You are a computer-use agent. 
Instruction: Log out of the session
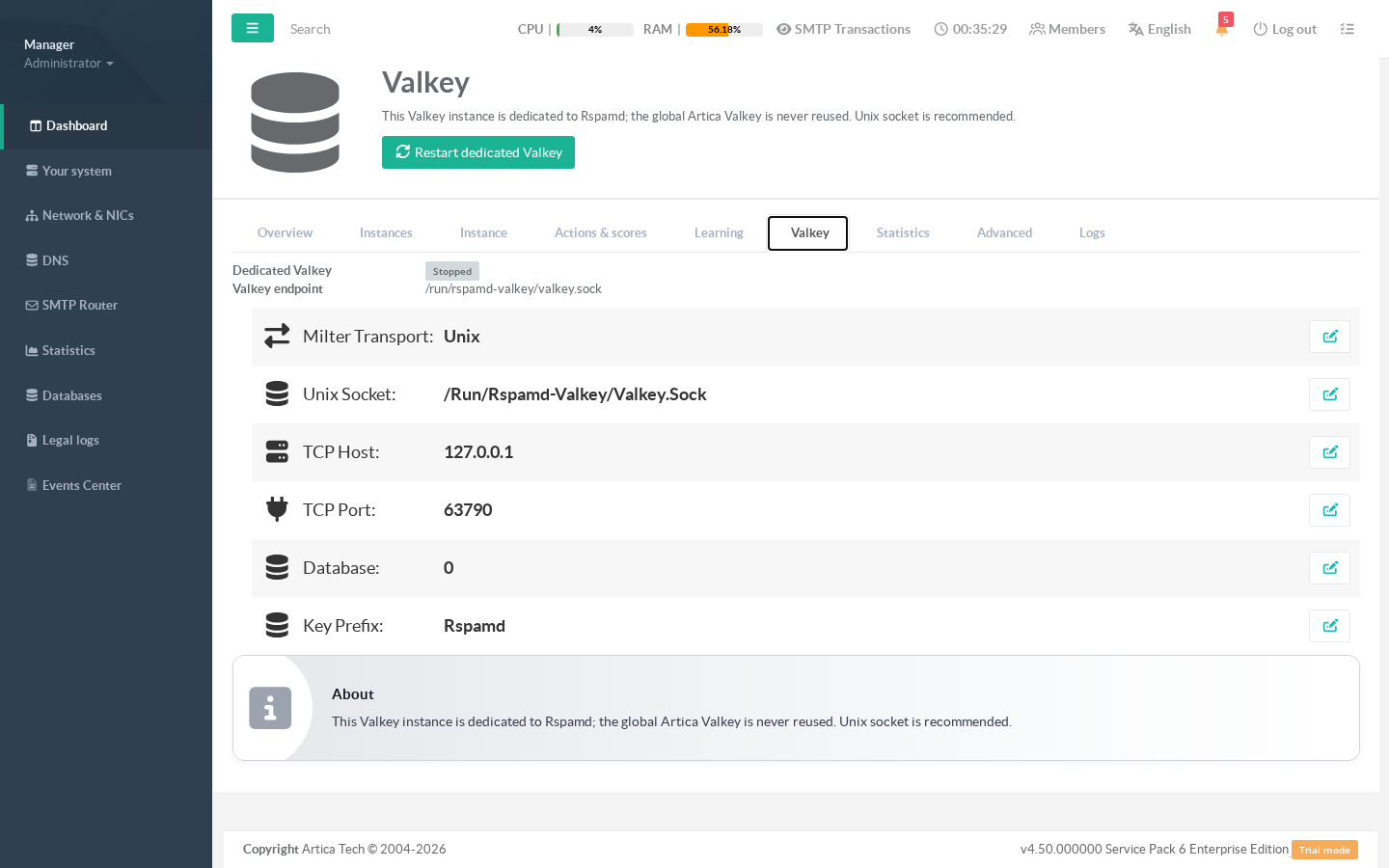click(1285, 29)
